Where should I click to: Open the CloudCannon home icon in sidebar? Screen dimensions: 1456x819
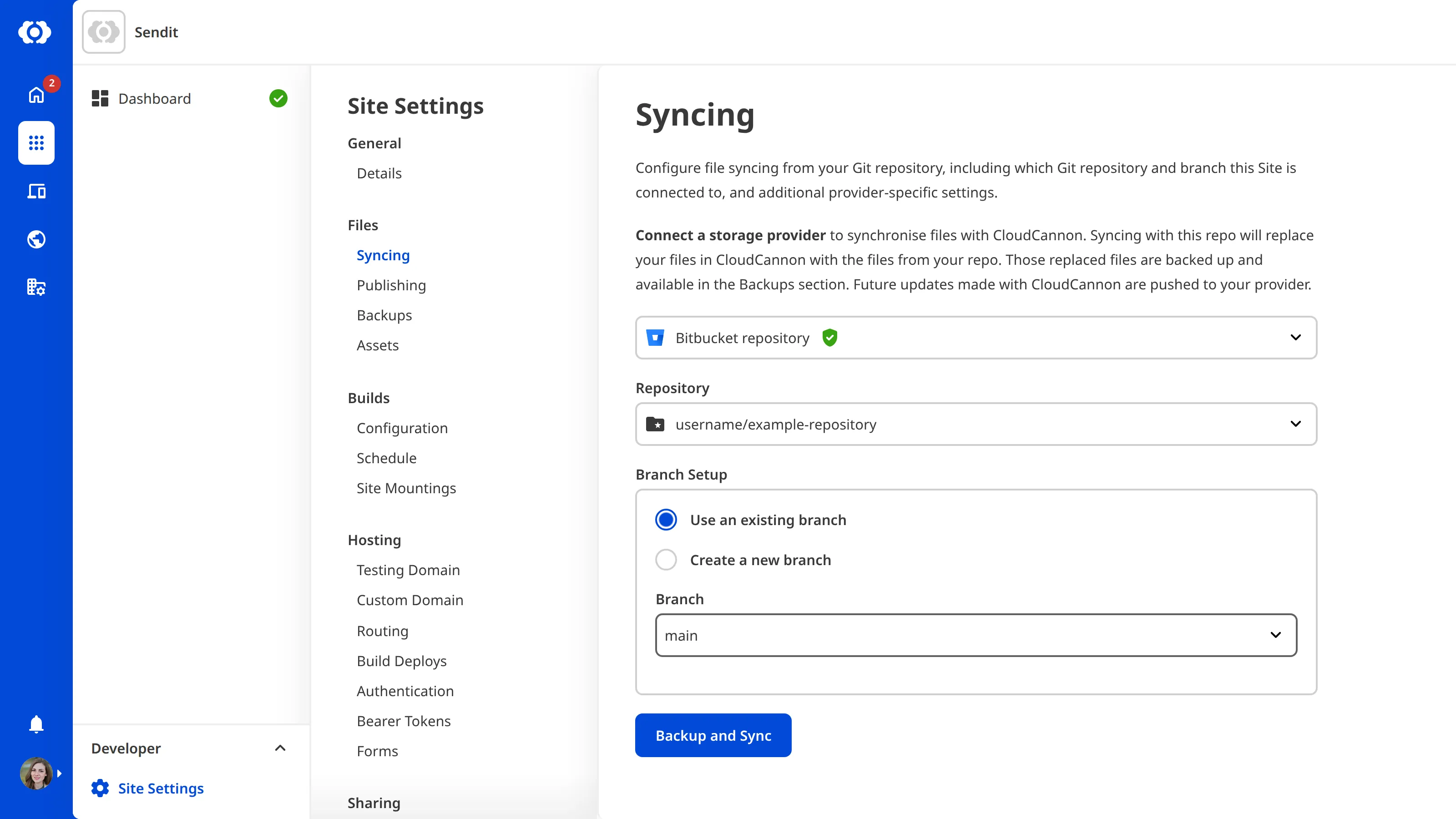(x=35, y=32)
